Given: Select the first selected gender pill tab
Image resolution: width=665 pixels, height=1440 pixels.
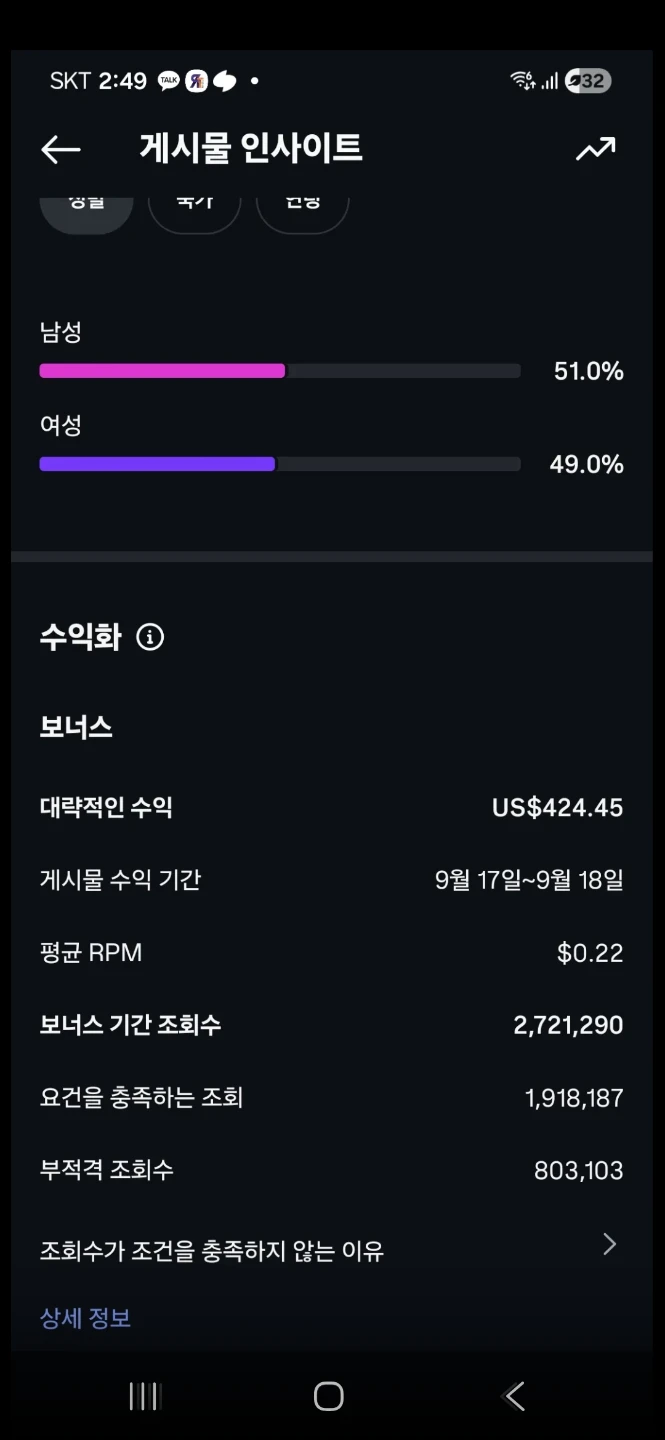Looking at the screenshot, I should tap(86, 210).
